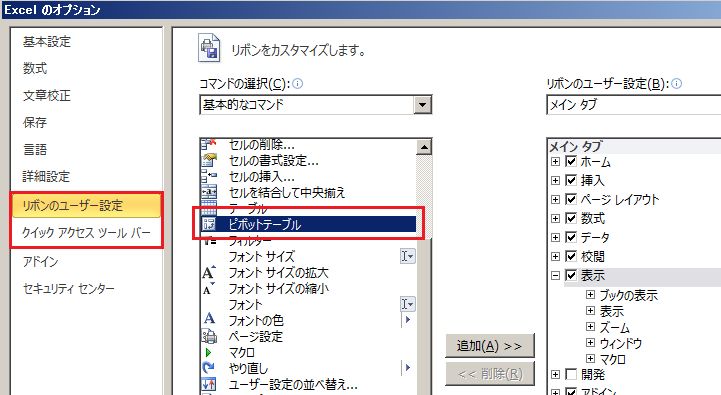Image resolution: width=721 pixels, height=395 pixels.
Task: Uncheck the 校閲 tab checkbox
Action: pyautogui.click(x=571, y=256)
